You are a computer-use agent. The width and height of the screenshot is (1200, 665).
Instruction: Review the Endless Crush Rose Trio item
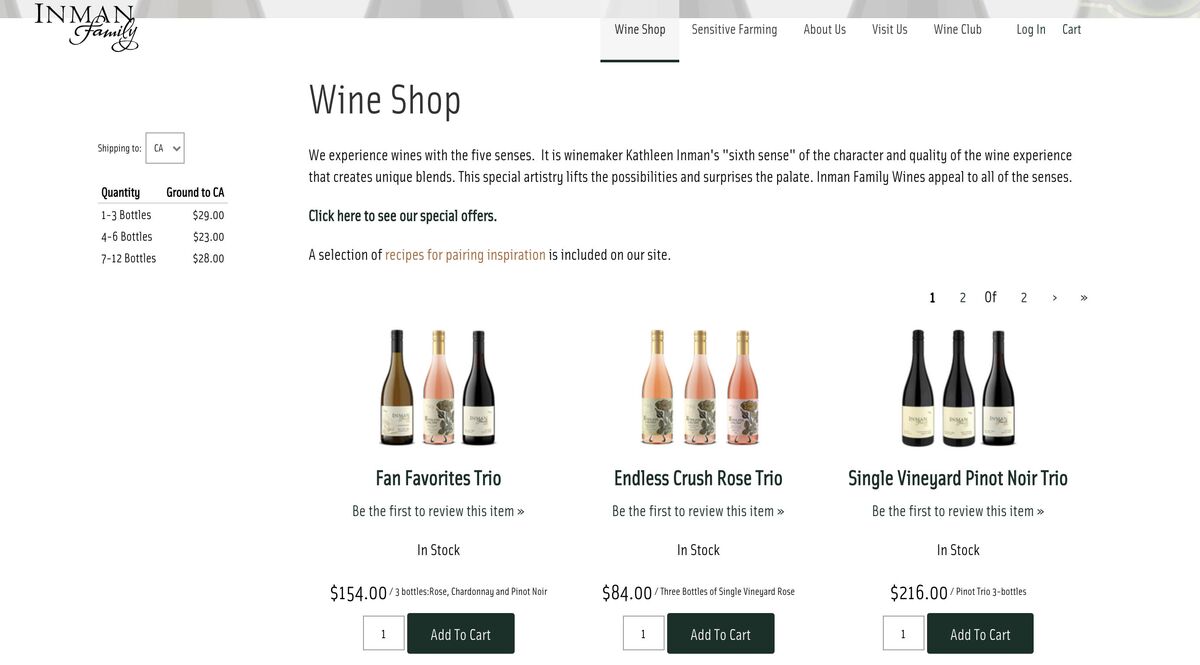(x=698, y=510)
